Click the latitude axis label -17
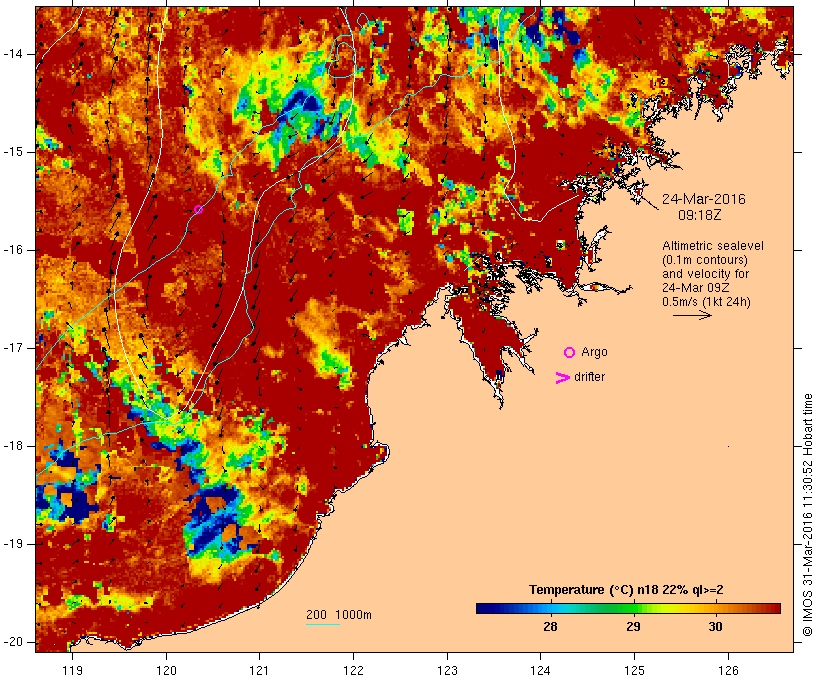Image resolution: width=820 pixels, height=680 pixels. pos(13,348)
